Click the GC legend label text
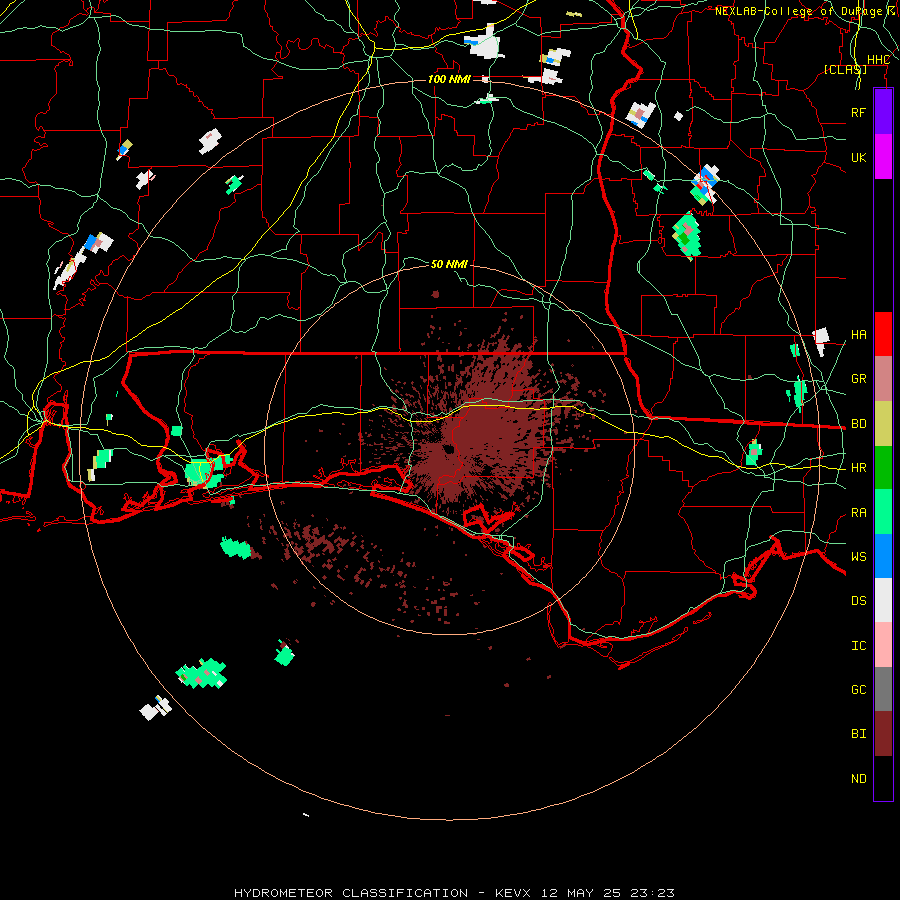Screen dimensions: 900x900 [x=858, y=690]
